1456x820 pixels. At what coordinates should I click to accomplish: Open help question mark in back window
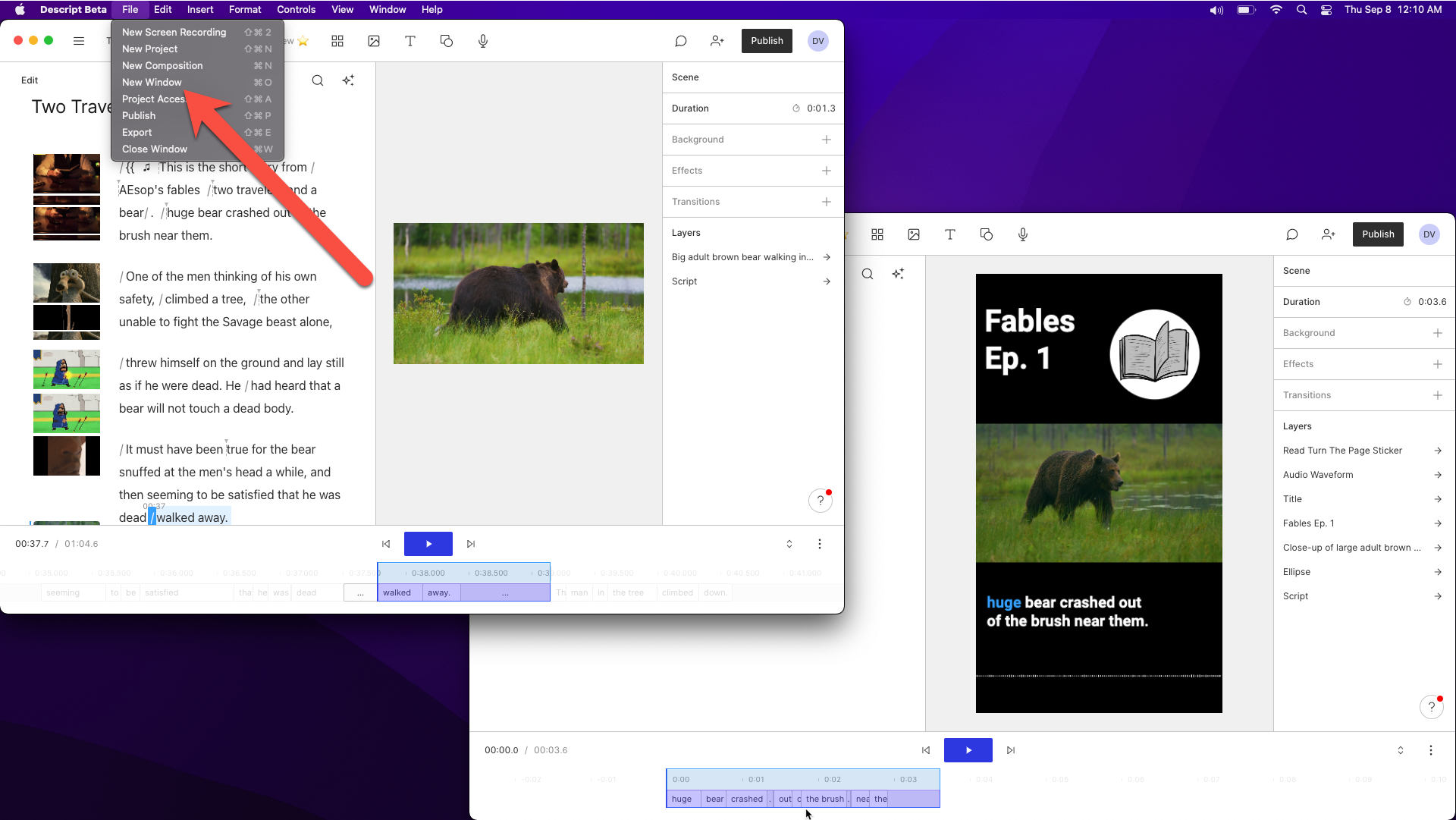(1432, 707)
